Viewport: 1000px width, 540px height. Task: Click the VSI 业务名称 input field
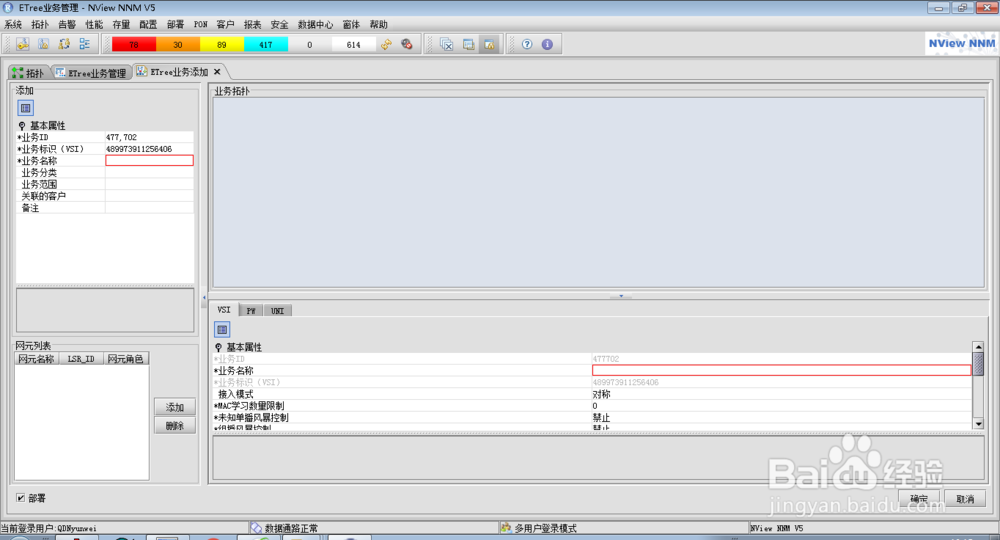(781, 370)
